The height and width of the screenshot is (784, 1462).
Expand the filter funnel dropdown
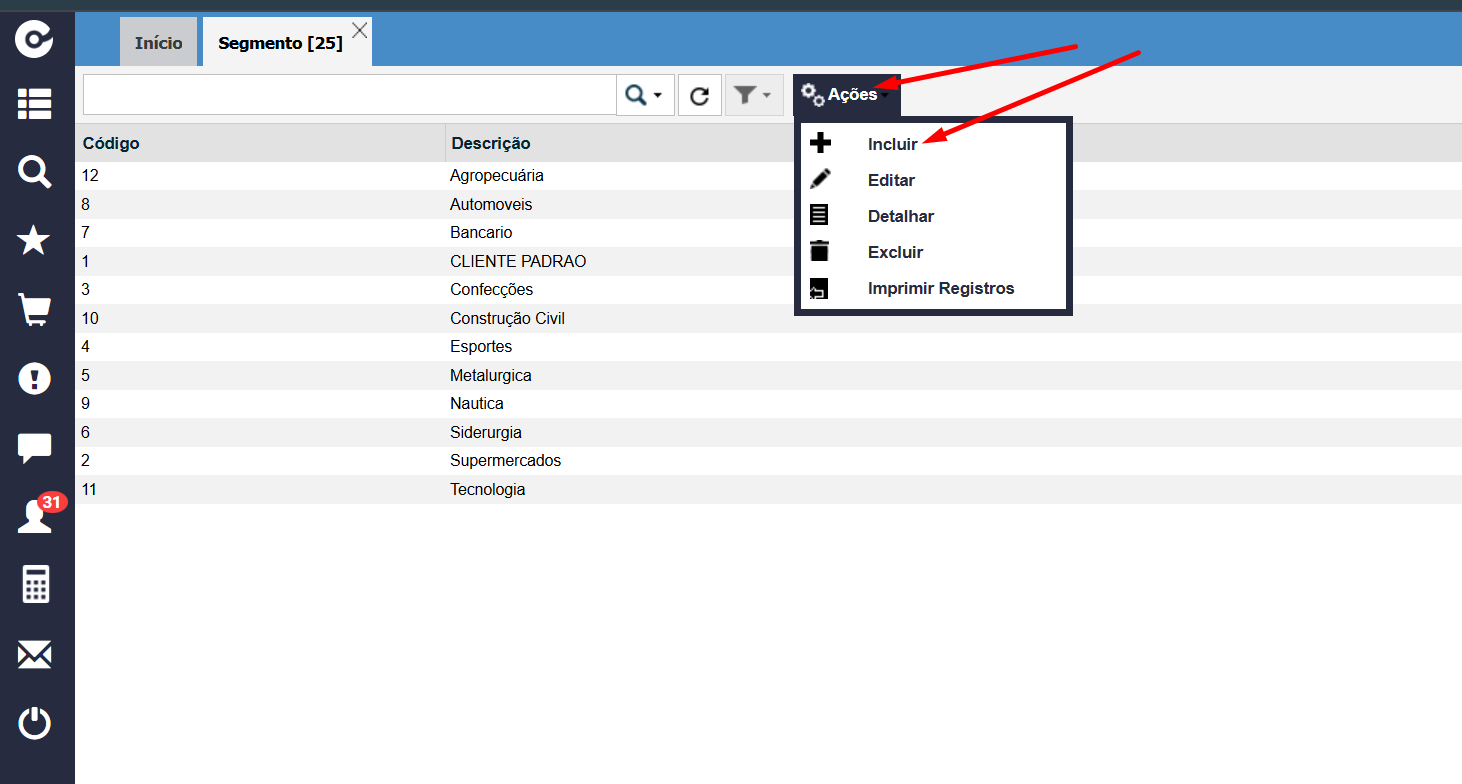tap(754, 95)
